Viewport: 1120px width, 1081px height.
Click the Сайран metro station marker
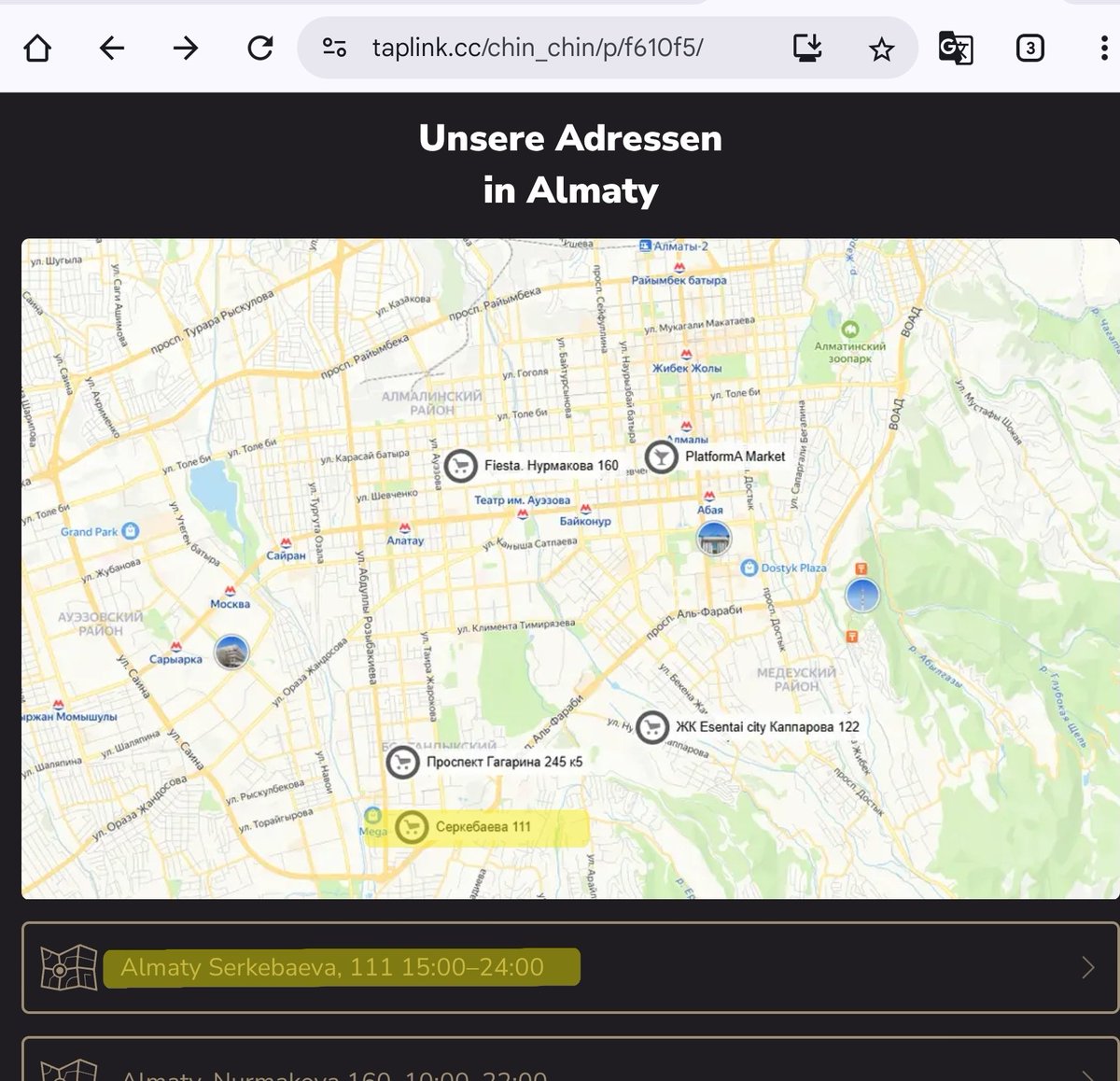click(x=286, y=543)
